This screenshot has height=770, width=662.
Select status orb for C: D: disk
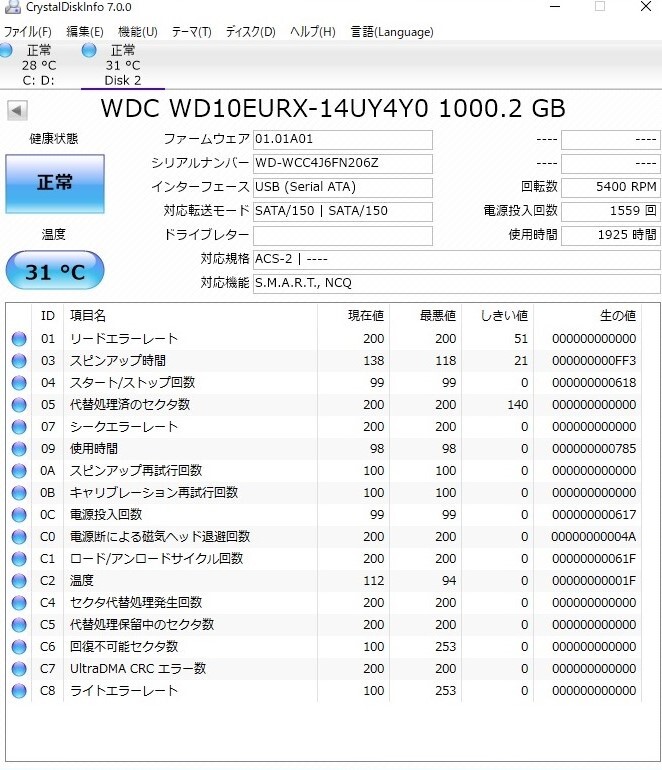click(x=6, y=50)
